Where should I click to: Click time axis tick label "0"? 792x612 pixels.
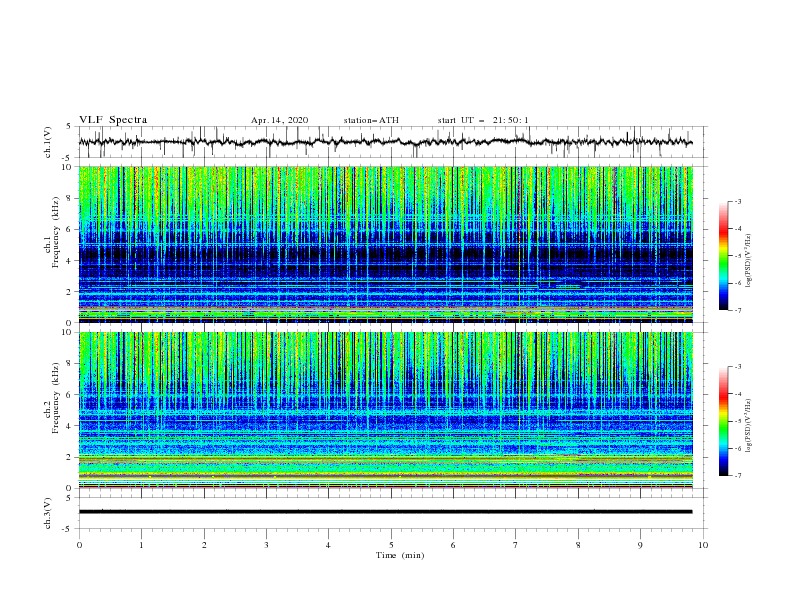[79, 545]
